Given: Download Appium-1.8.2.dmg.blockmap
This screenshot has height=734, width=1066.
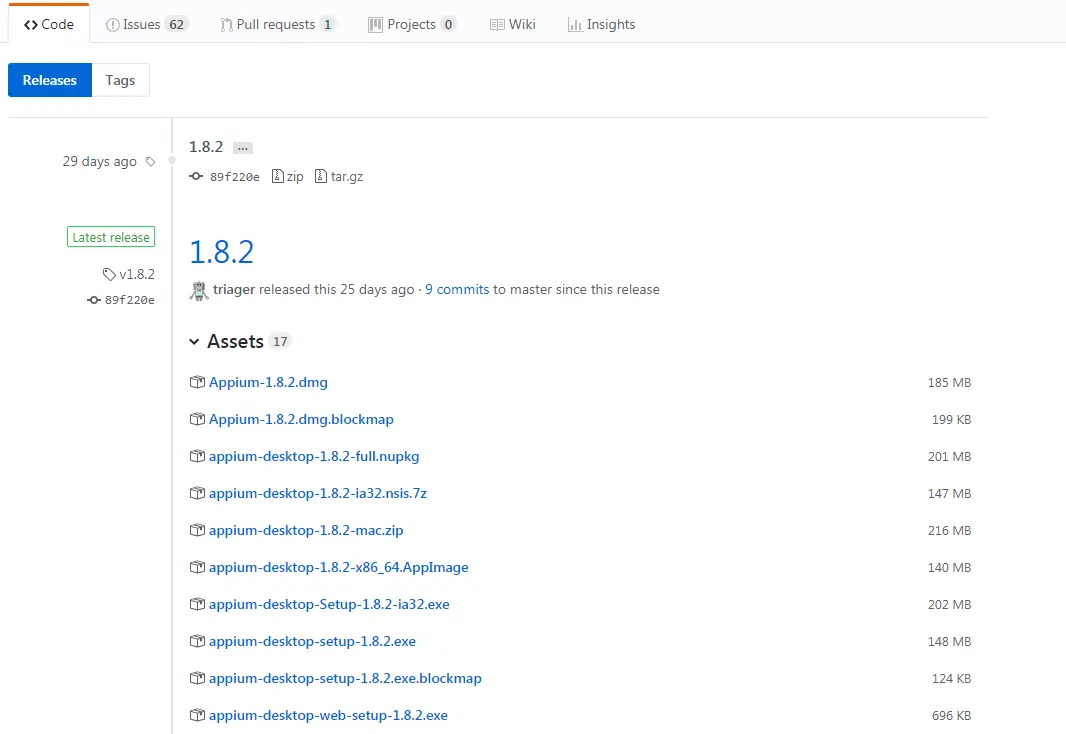Looking at the screenshot, I should coord(301,419).
